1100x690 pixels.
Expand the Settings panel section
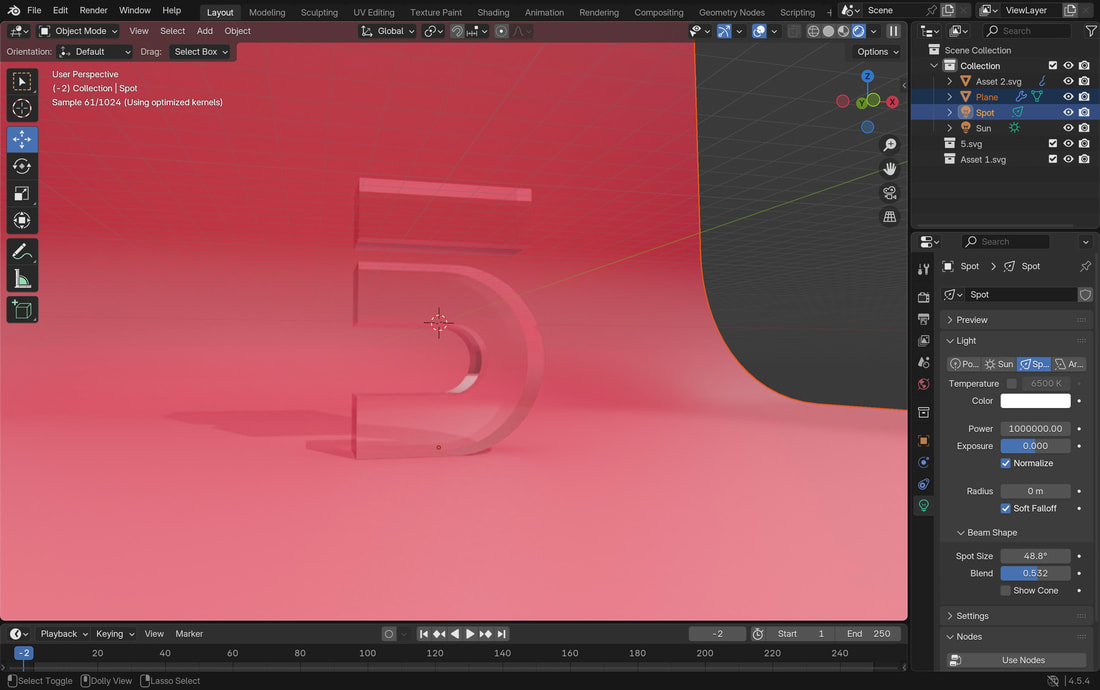[x=971, y=616]
